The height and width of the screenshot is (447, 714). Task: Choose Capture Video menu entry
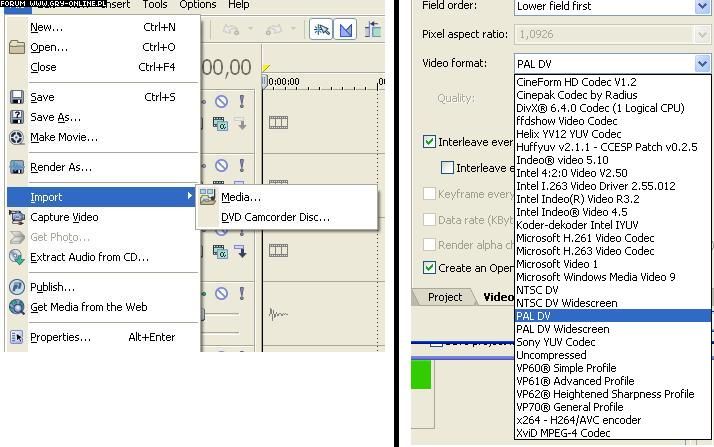point(103,217)
